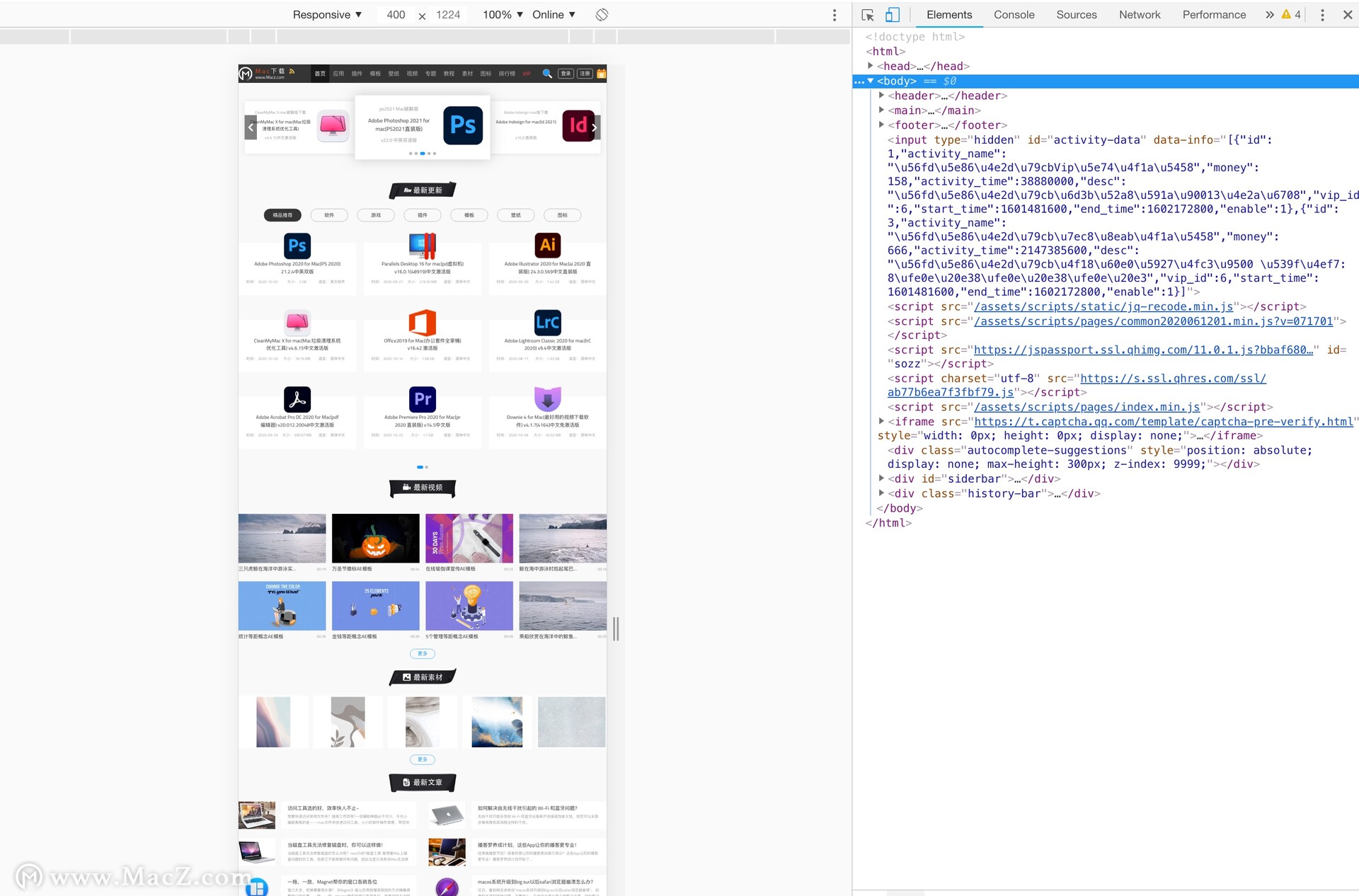Viewport: 1359px width, 896px height.
Task: Open the DevTools kebab menu icon
Action: (1321, 15)
